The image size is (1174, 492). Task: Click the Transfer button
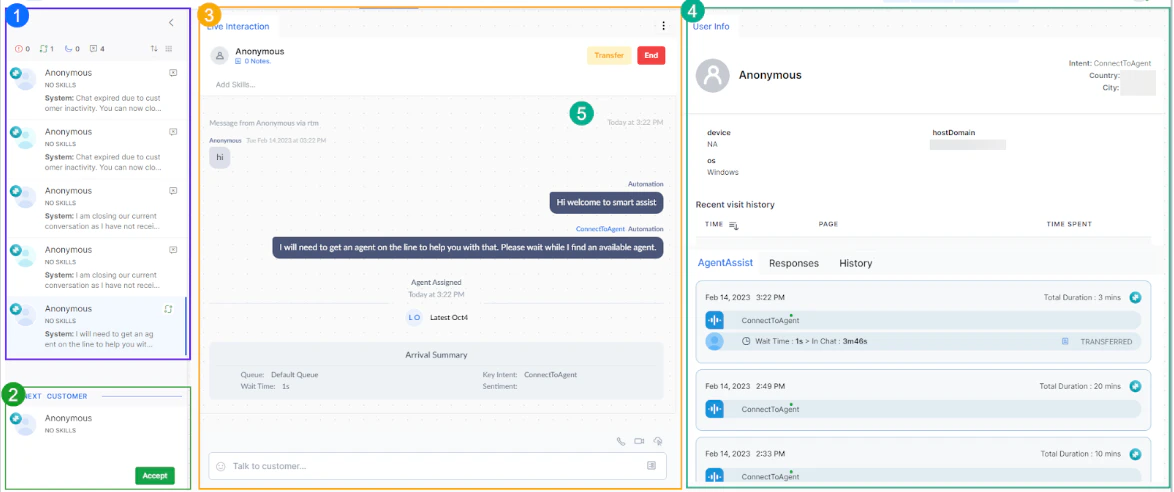609,55
